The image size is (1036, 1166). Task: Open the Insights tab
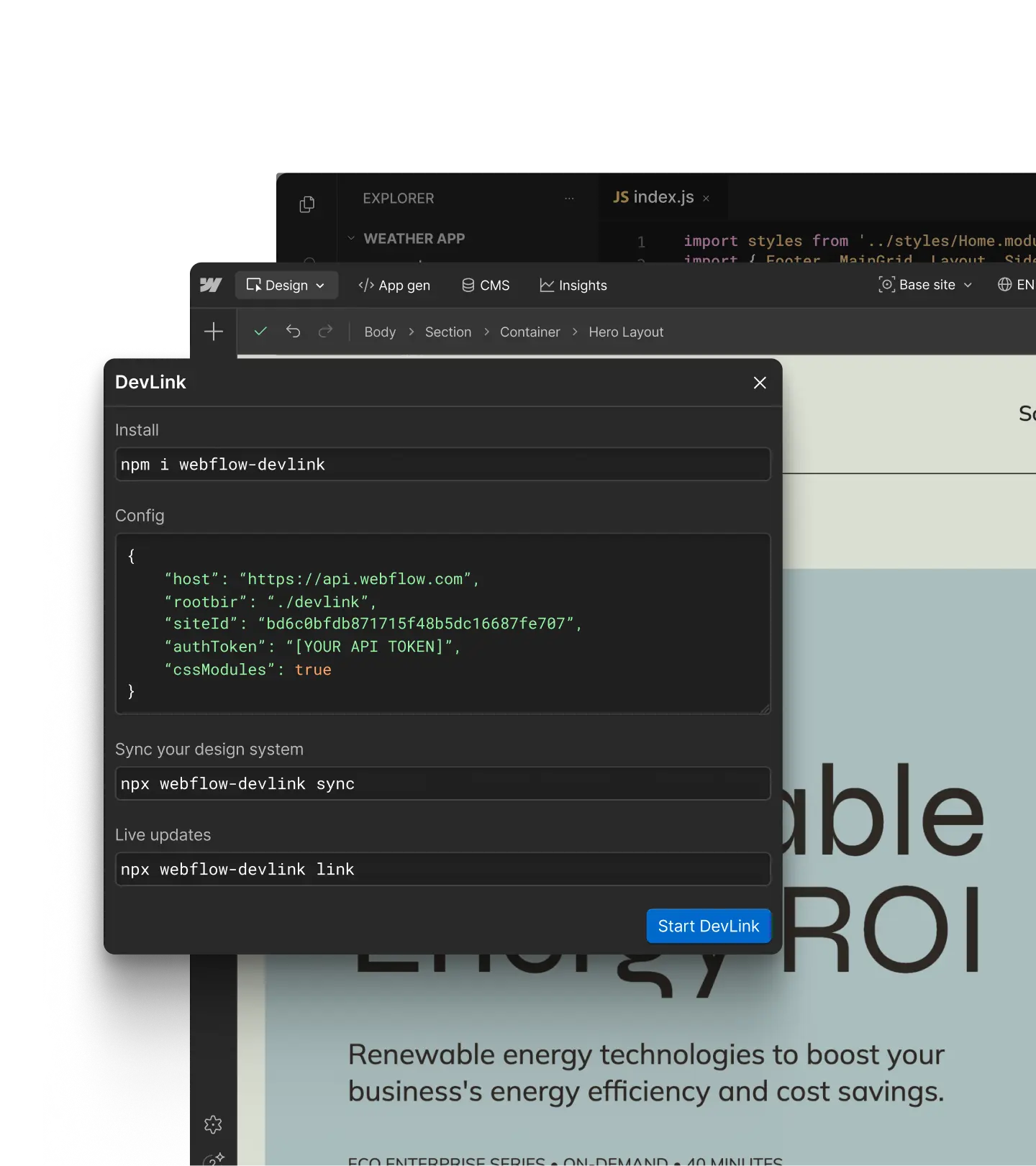(x=573, y=286)
